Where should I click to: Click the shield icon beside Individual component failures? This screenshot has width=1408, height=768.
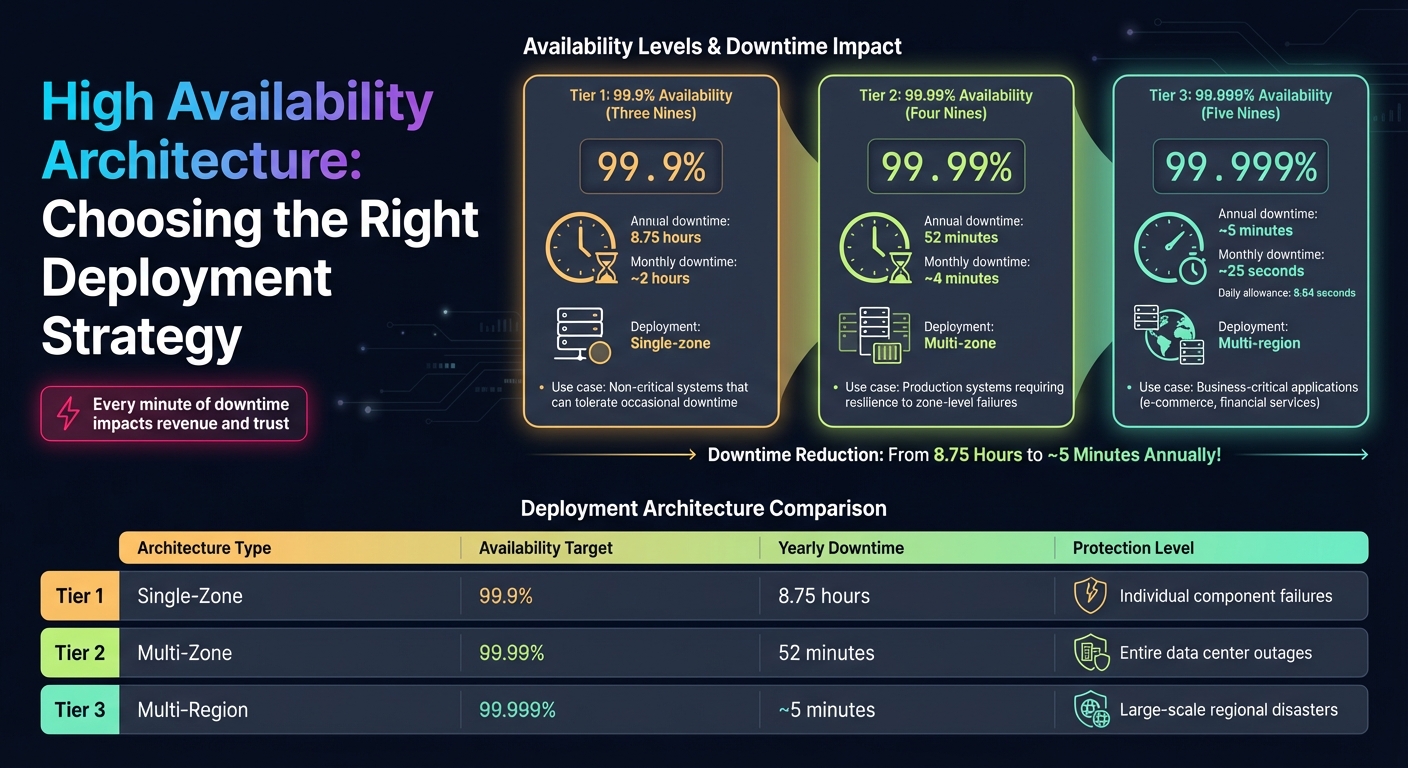[1090, 595]
